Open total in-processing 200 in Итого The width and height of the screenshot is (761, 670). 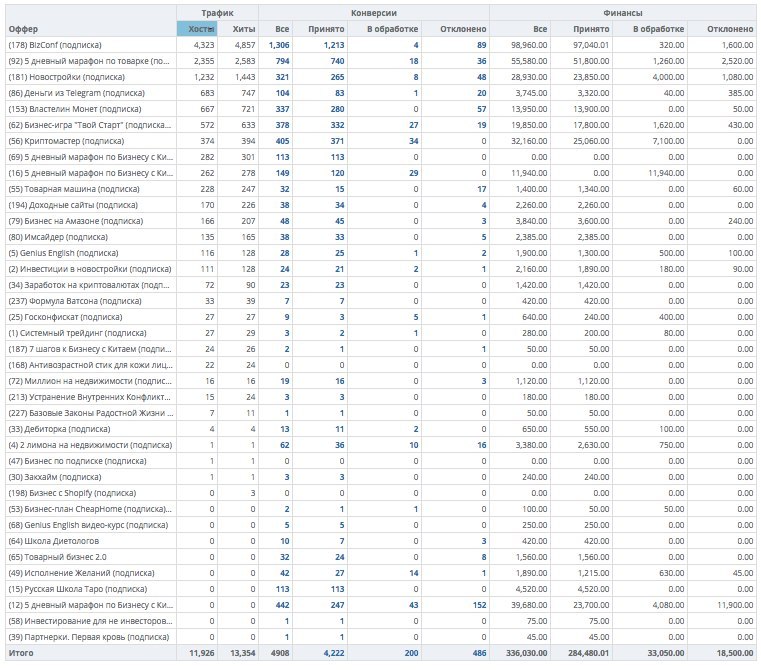coord(412,653)
